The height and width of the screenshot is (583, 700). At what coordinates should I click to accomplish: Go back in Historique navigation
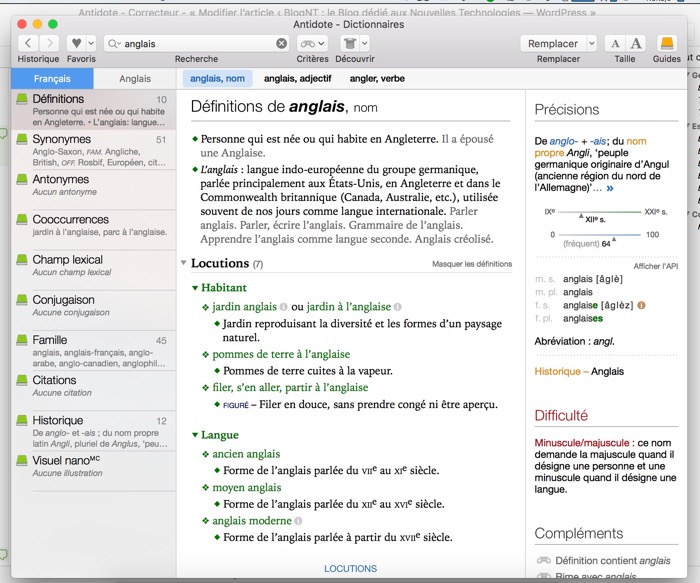tap(27, 43)
